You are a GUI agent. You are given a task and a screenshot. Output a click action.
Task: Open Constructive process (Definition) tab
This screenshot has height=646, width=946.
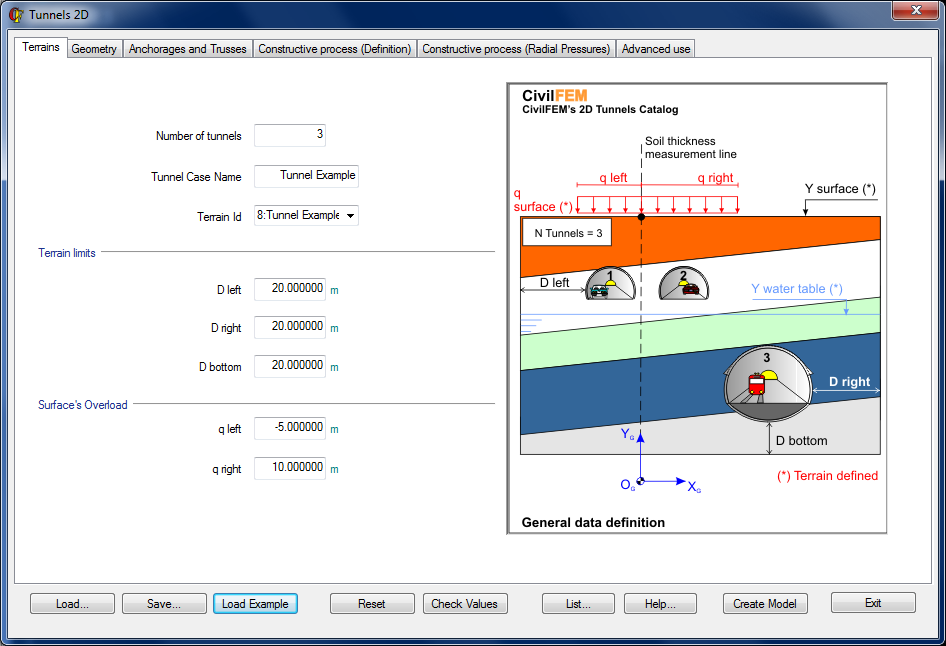point(334,48)
